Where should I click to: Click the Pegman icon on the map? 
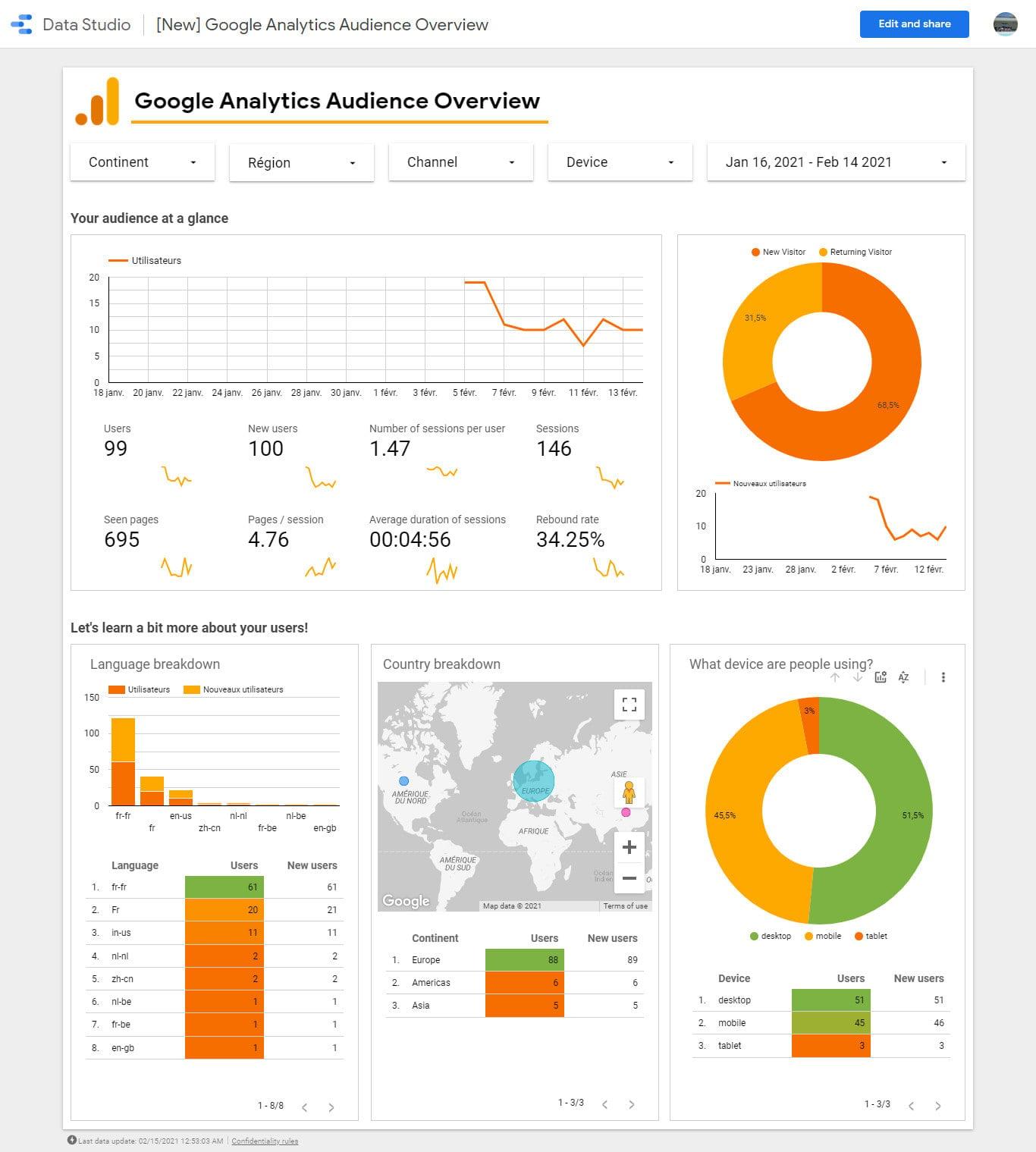pyautogui.click(x=629, y=793)
